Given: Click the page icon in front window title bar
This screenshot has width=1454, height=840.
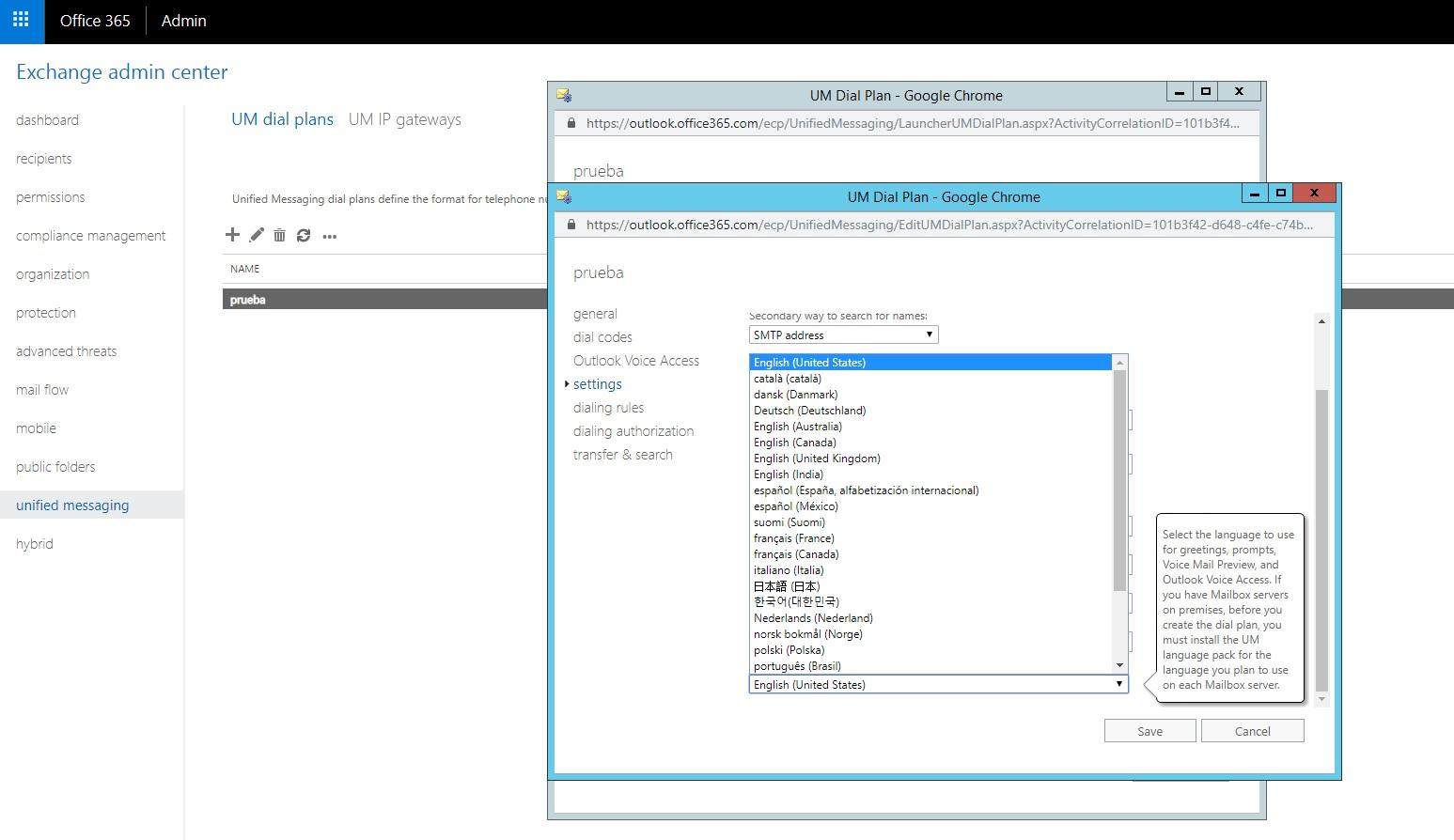Looking at the screenshot, I should (x=564, y=196).
